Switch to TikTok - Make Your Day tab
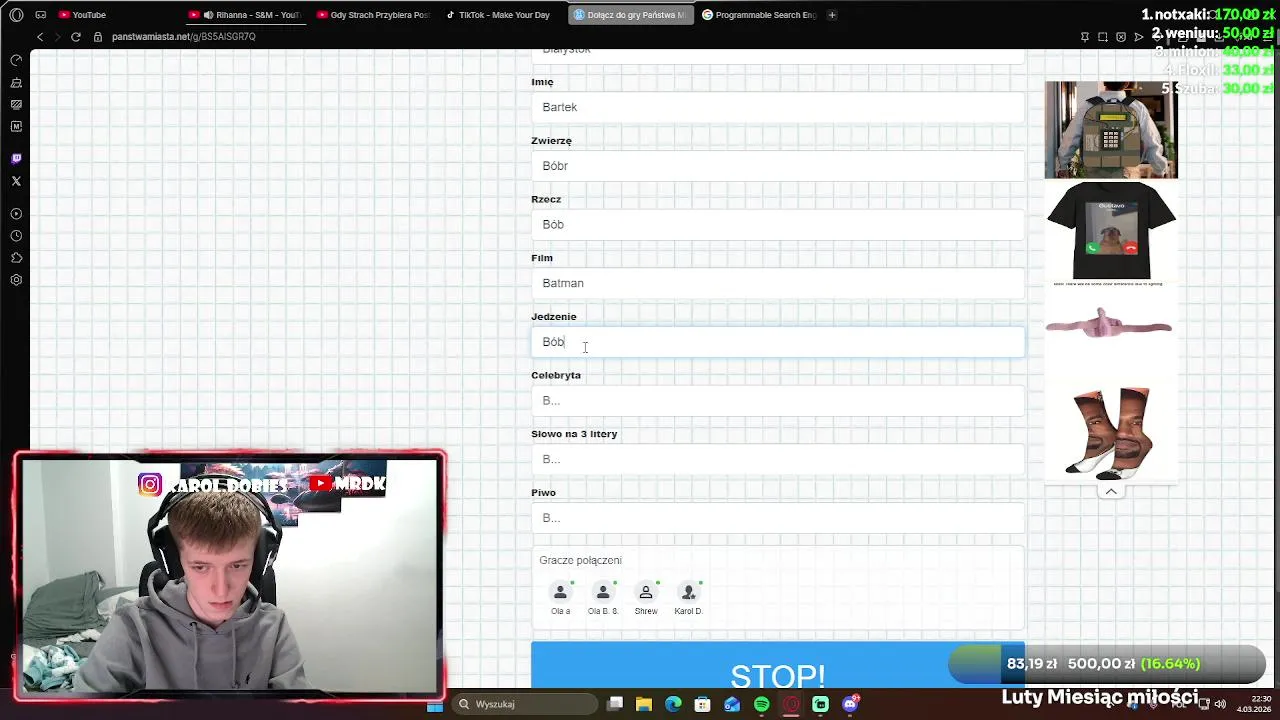The height and width of the screenshot is (720, 1280). point(501,15)
